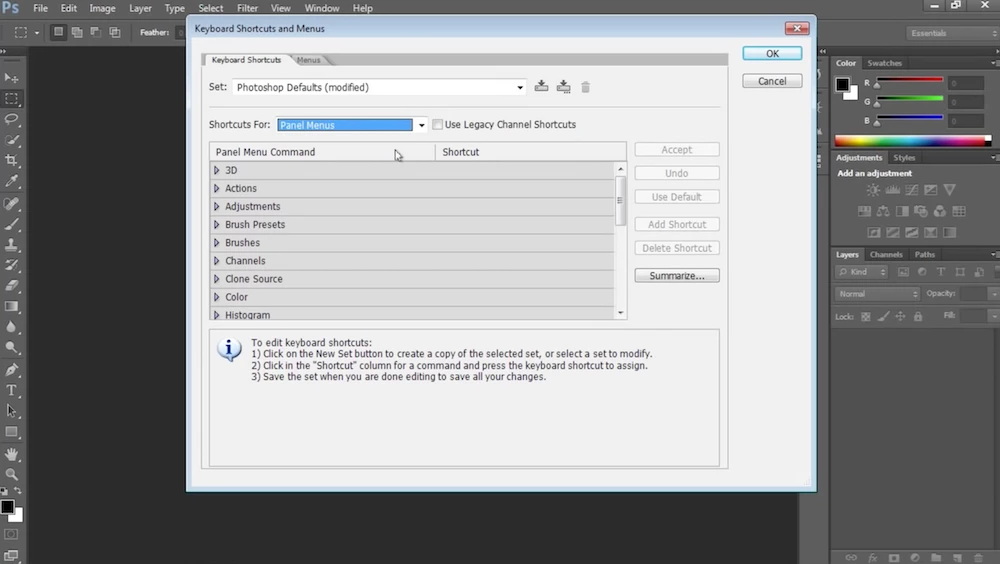
Task: Select the Crop tool
Action: (x=11, y=160)
